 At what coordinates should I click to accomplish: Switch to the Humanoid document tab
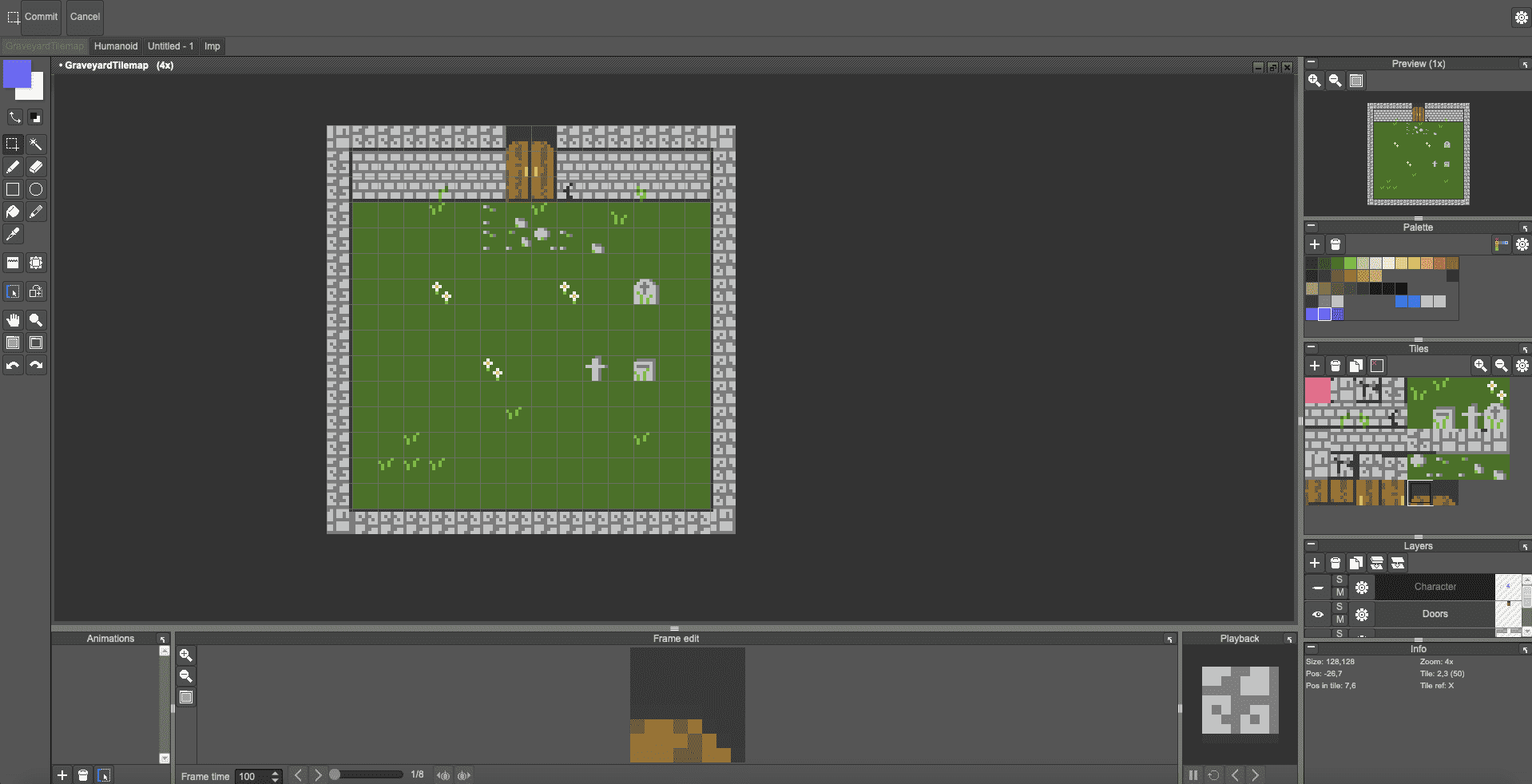tap(116, 46)
